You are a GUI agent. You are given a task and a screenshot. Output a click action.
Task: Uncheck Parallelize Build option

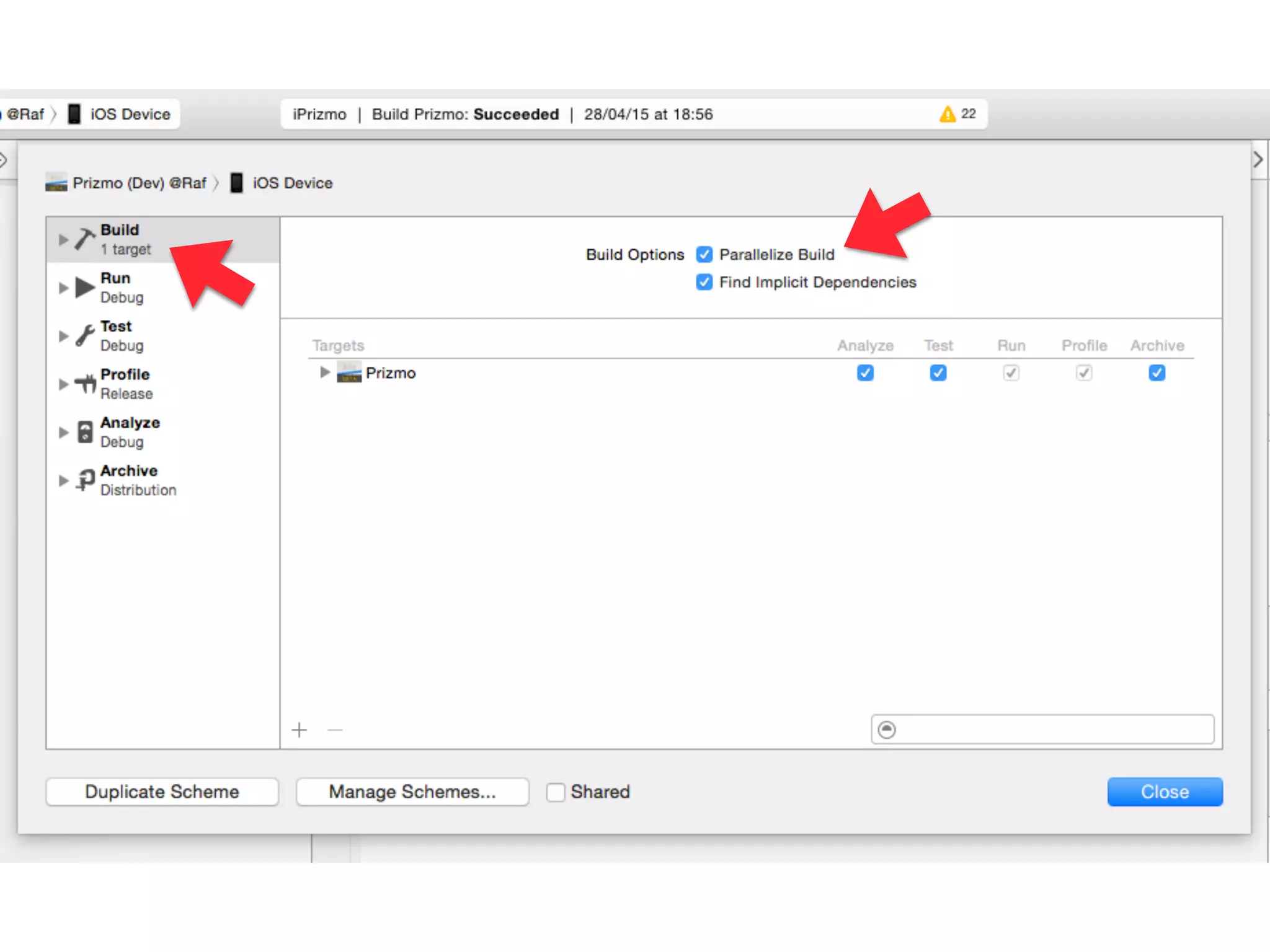(x=704, y=254)
